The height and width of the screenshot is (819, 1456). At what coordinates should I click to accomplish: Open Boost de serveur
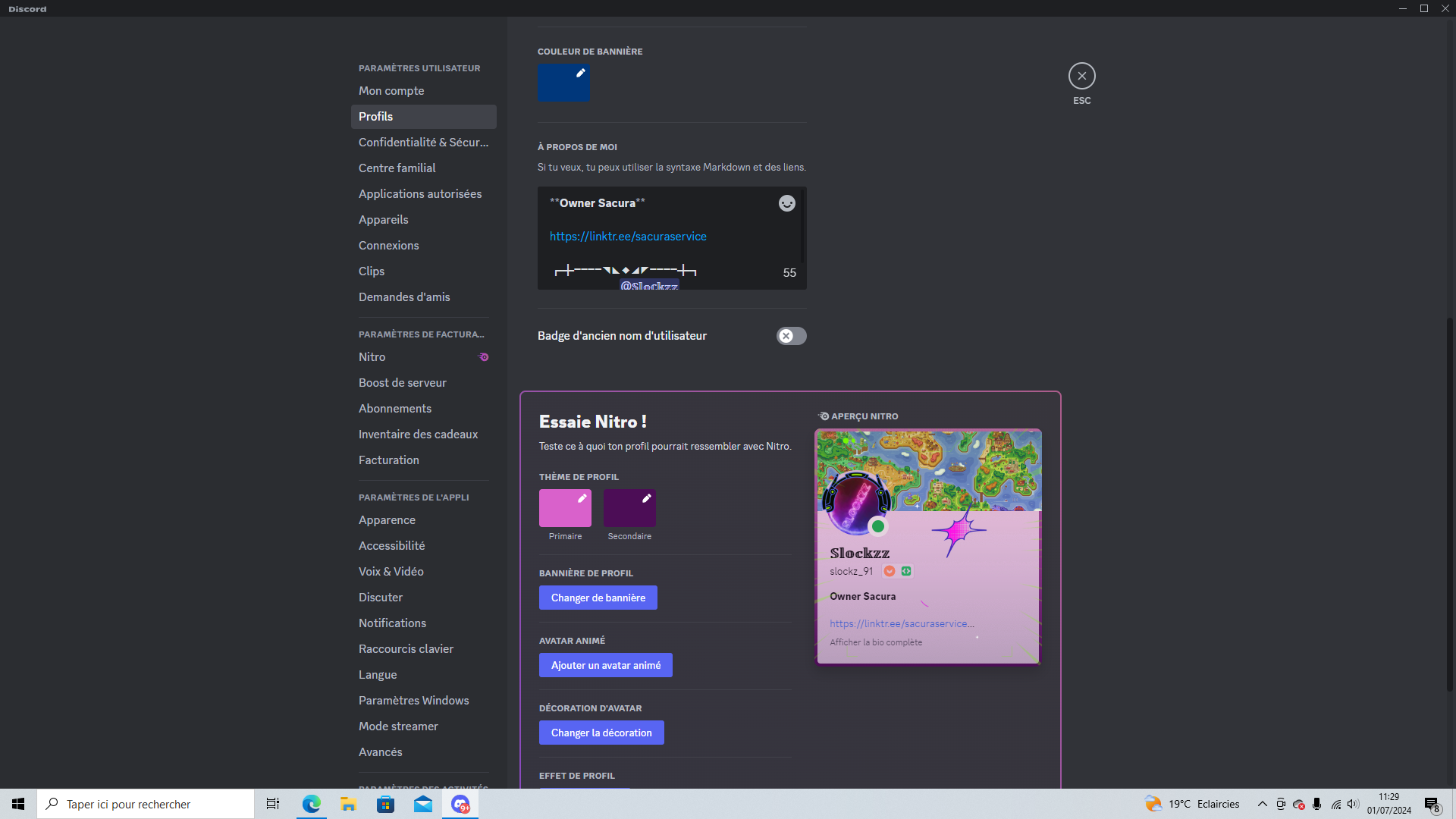tap(423, 383)
